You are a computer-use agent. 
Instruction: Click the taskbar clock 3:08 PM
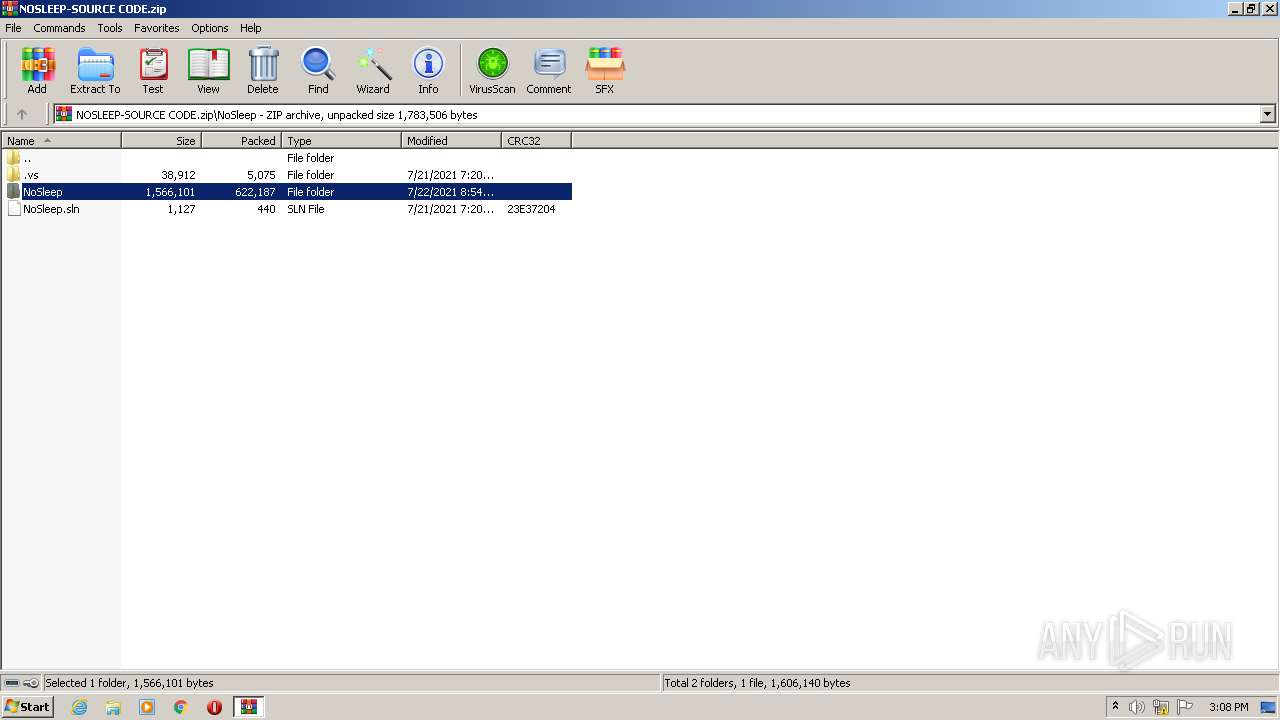point(1228,707)
